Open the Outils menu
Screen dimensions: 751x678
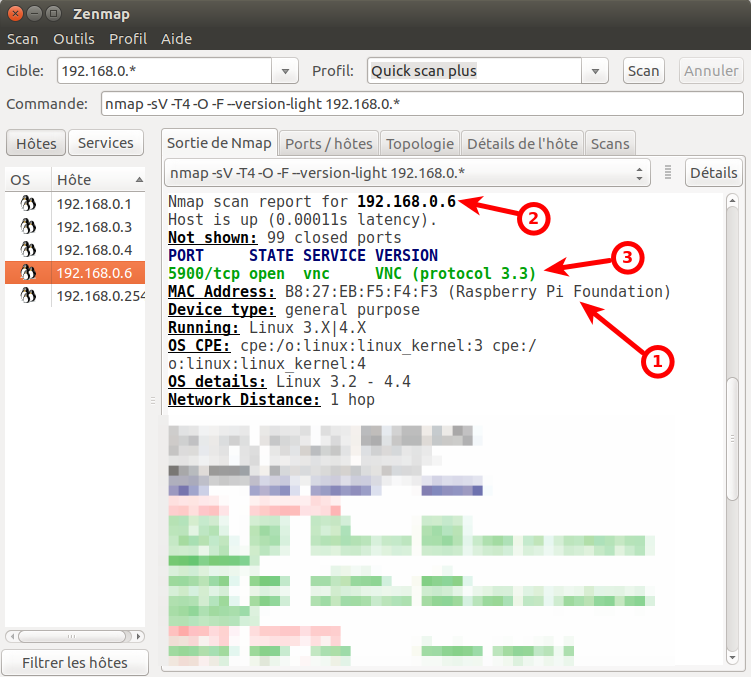[74, 39]
